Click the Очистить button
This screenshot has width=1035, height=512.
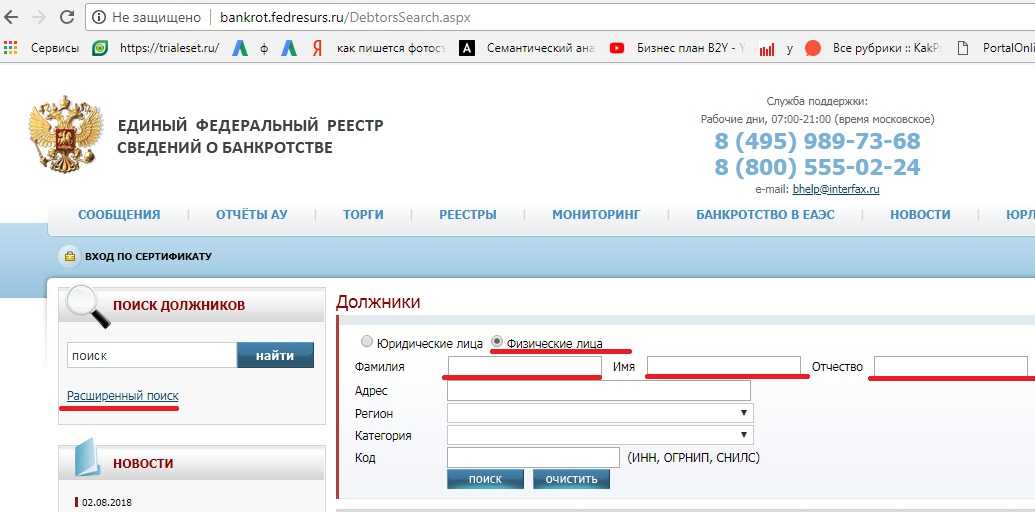572,479
